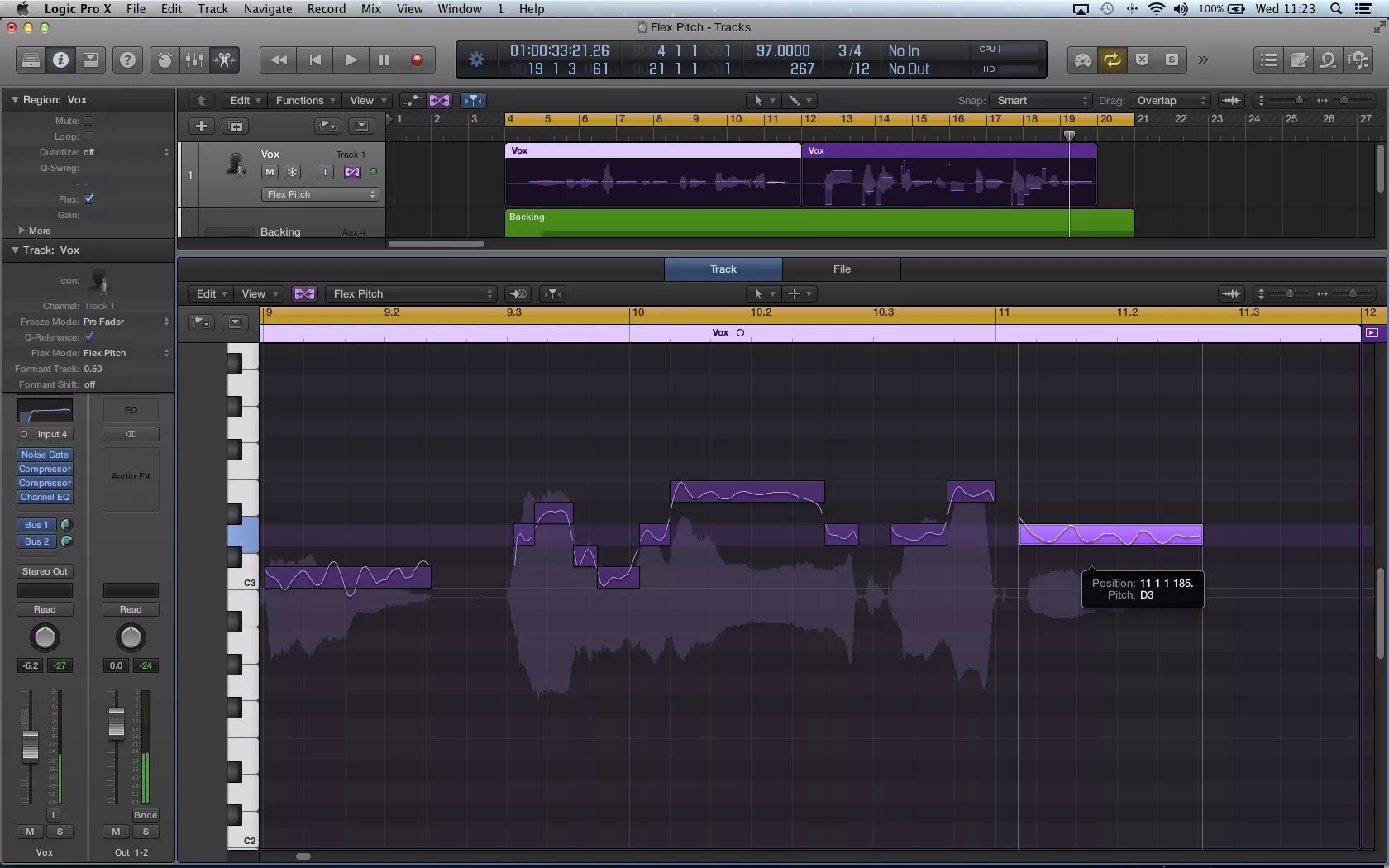Open the Drag mode pop-up menu
Screen dimensions: 1389x868
pyautogui.click(x=1170, y=100)
